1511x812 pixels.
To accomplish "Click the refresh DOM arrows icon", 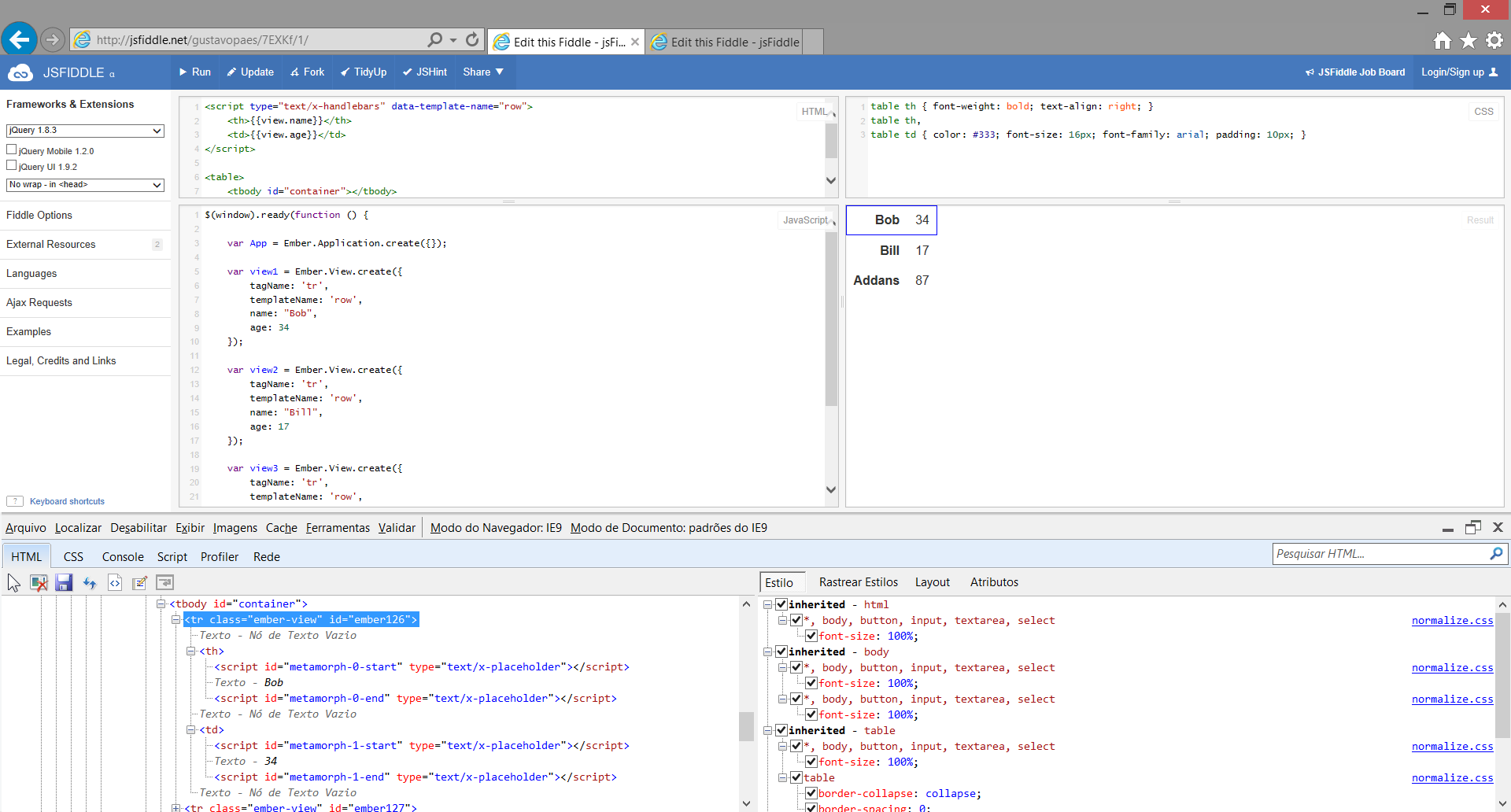I will coord(90,582).
